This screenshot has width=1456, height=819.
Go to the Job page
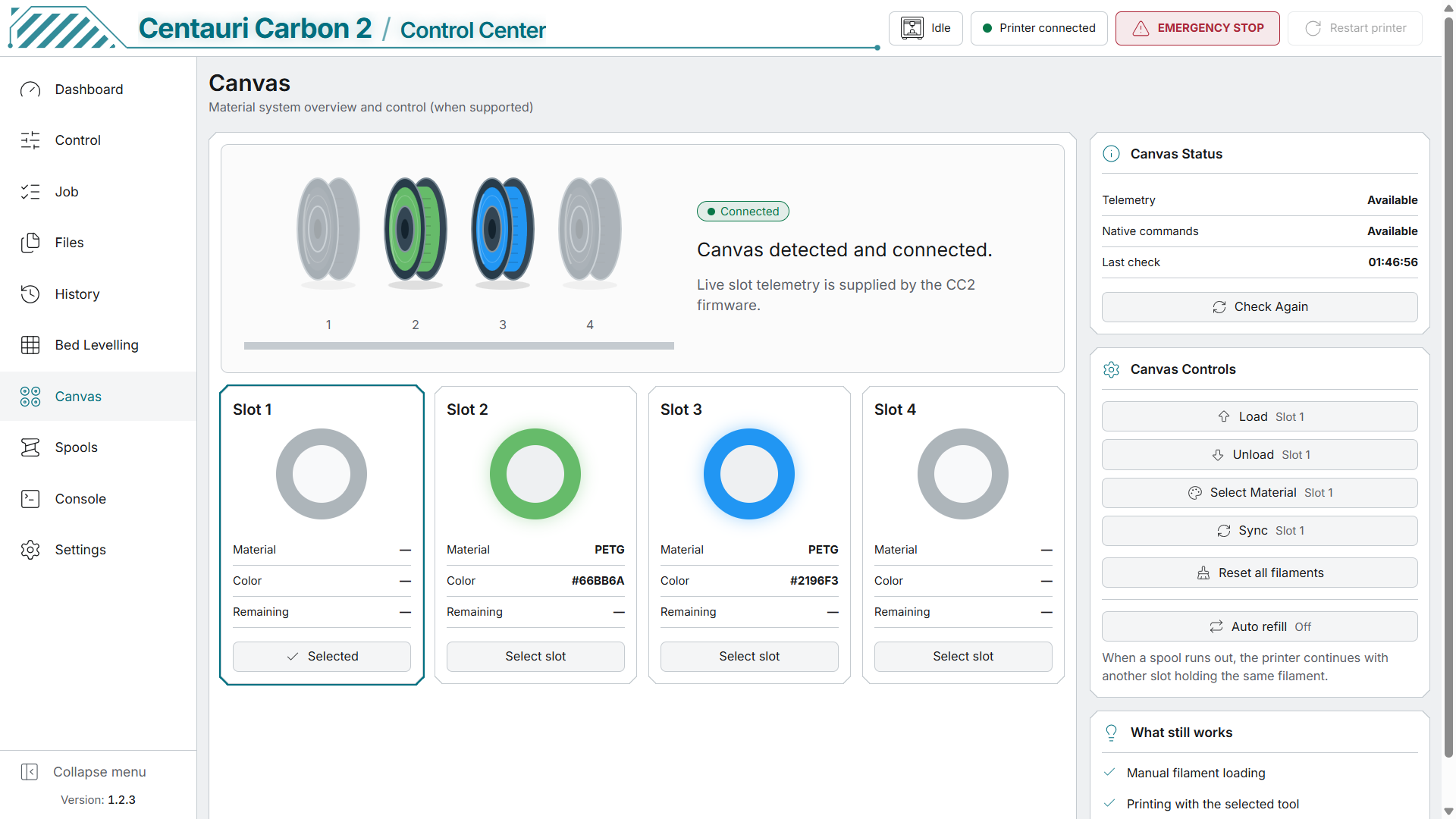(x=99, y=192)
